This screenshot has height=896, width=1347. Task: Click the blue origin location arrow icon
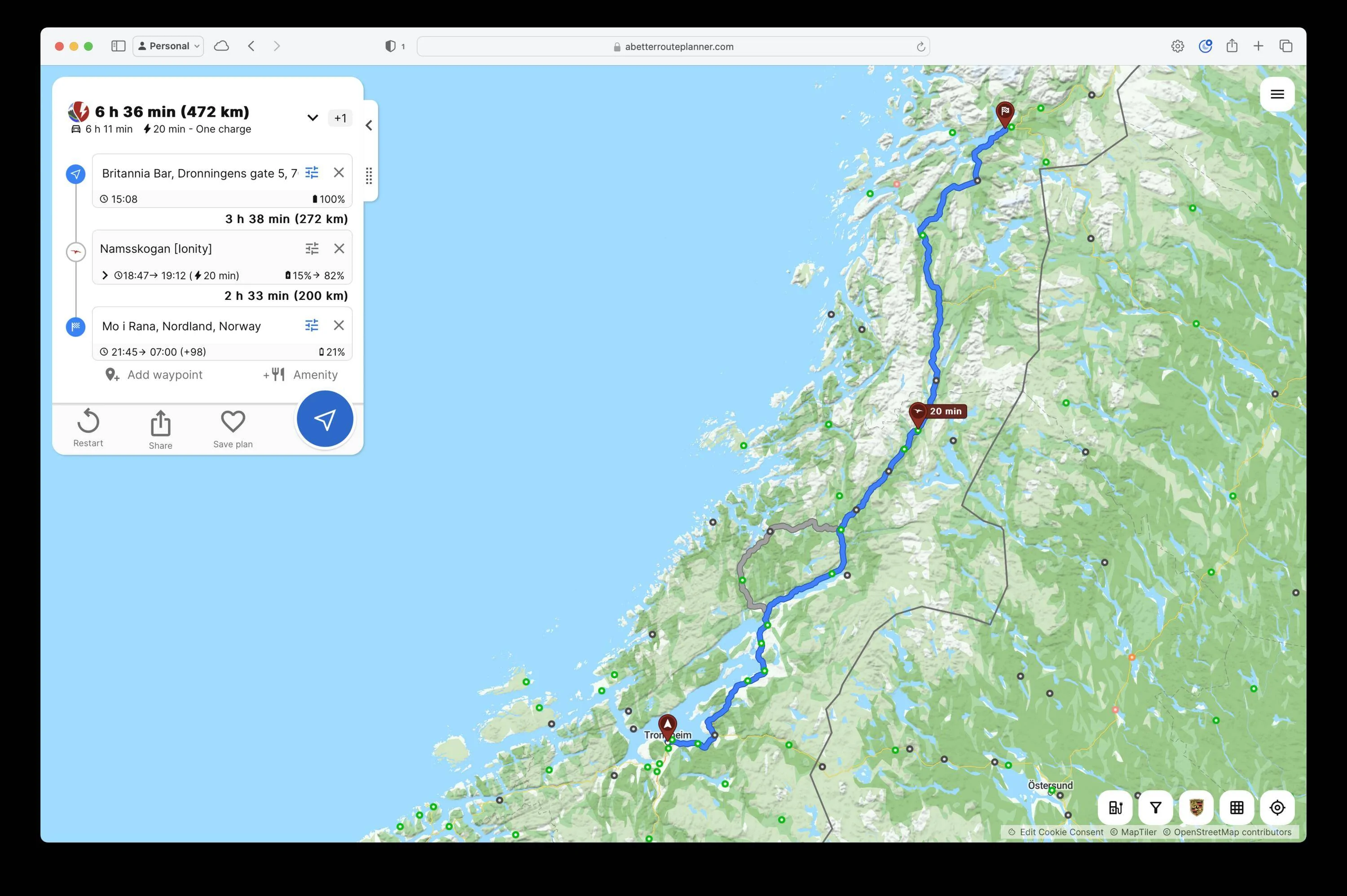pos(75,174)
